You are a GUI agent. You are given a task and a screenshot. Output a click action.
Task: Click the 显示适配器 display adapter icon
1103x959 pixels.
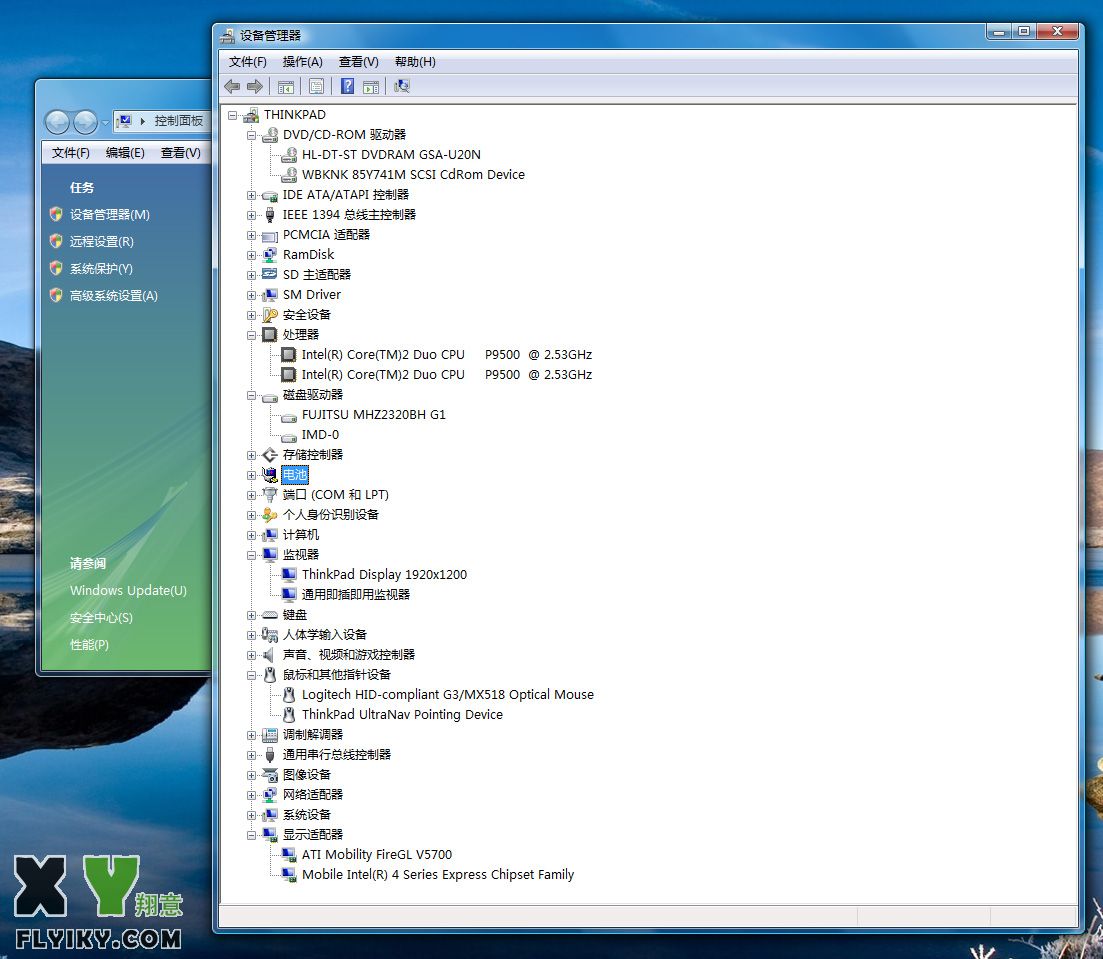(269, 835)
